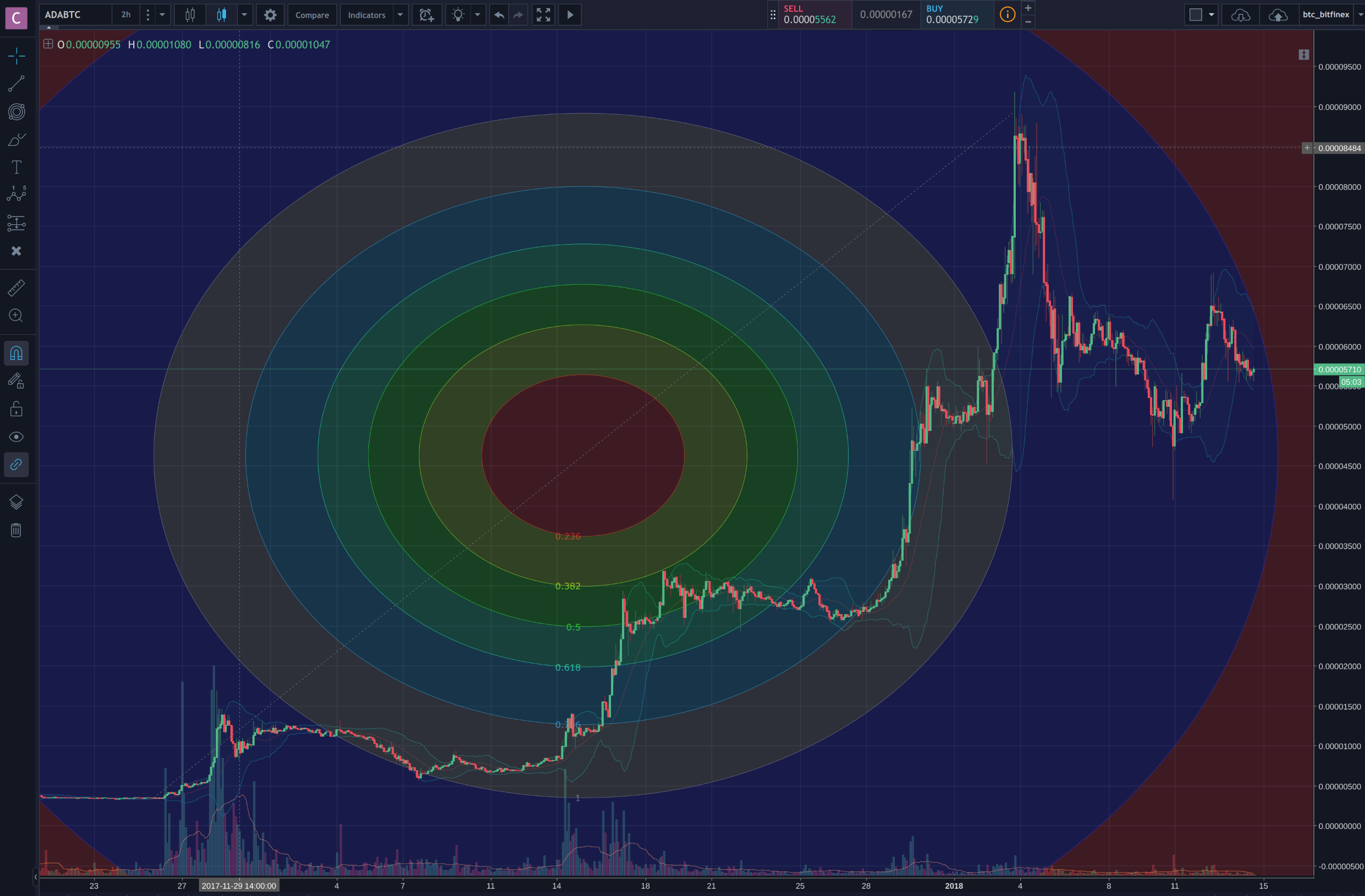Increase quantity with plus stepper
Screen dimensions: 1365x896
[x=1028, y=8]
